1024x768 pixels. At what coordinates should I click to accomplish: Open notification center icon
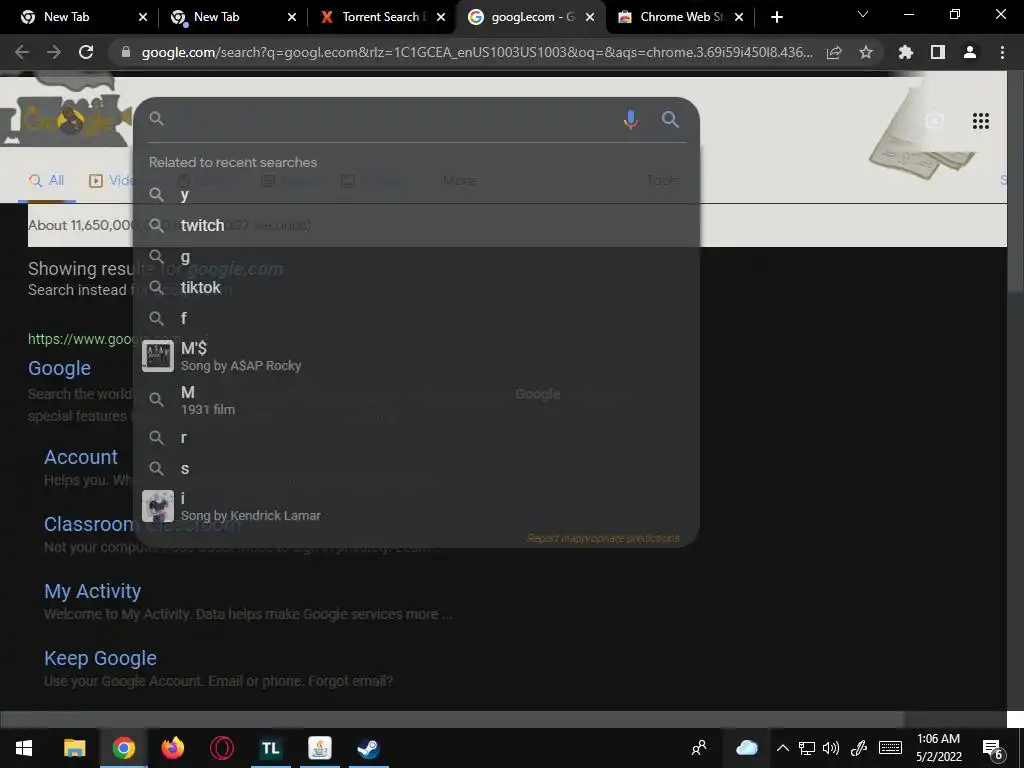pos(993,749)
